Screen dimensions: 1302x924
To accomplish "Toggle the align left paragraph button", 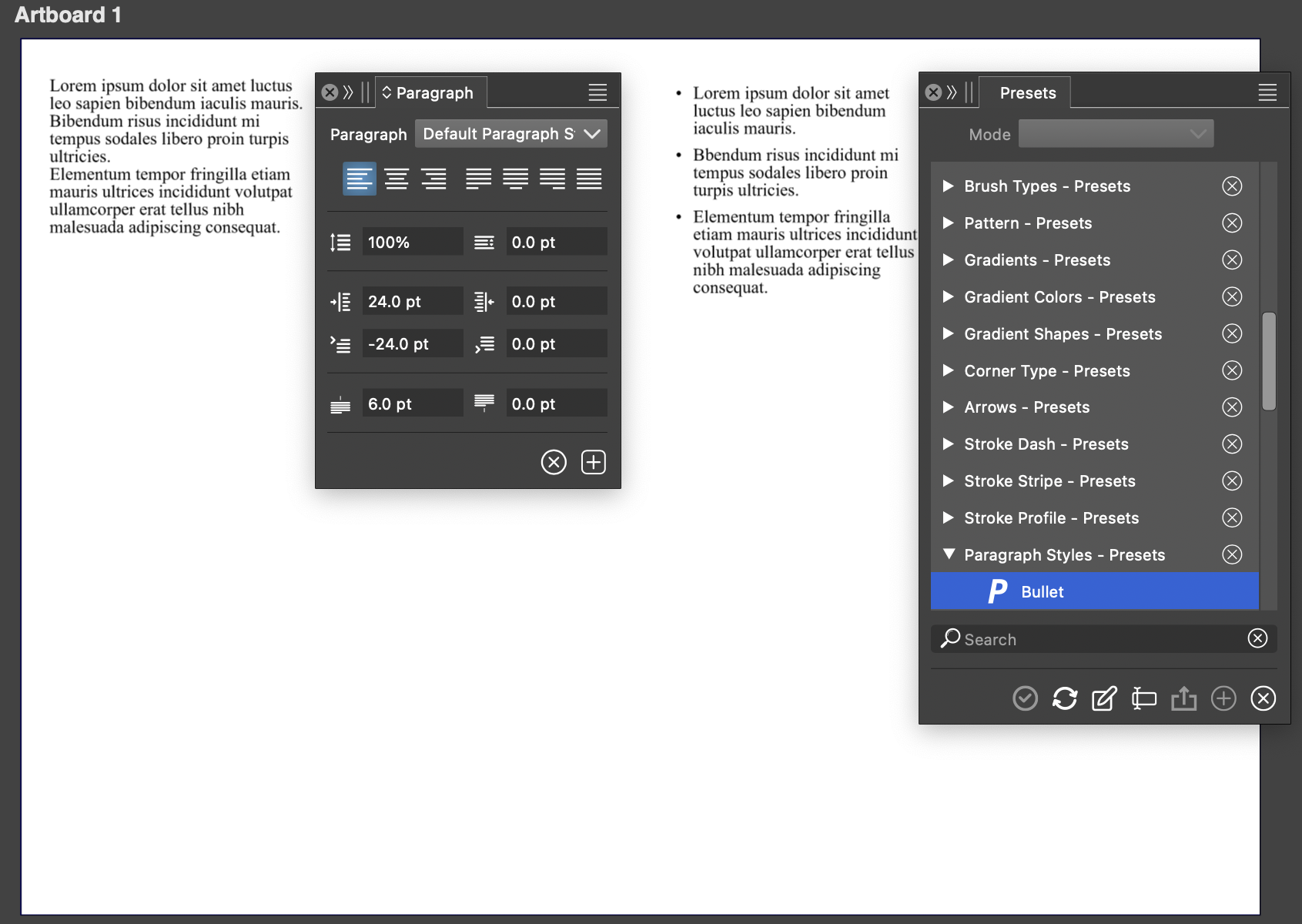I will click(360, 179).
